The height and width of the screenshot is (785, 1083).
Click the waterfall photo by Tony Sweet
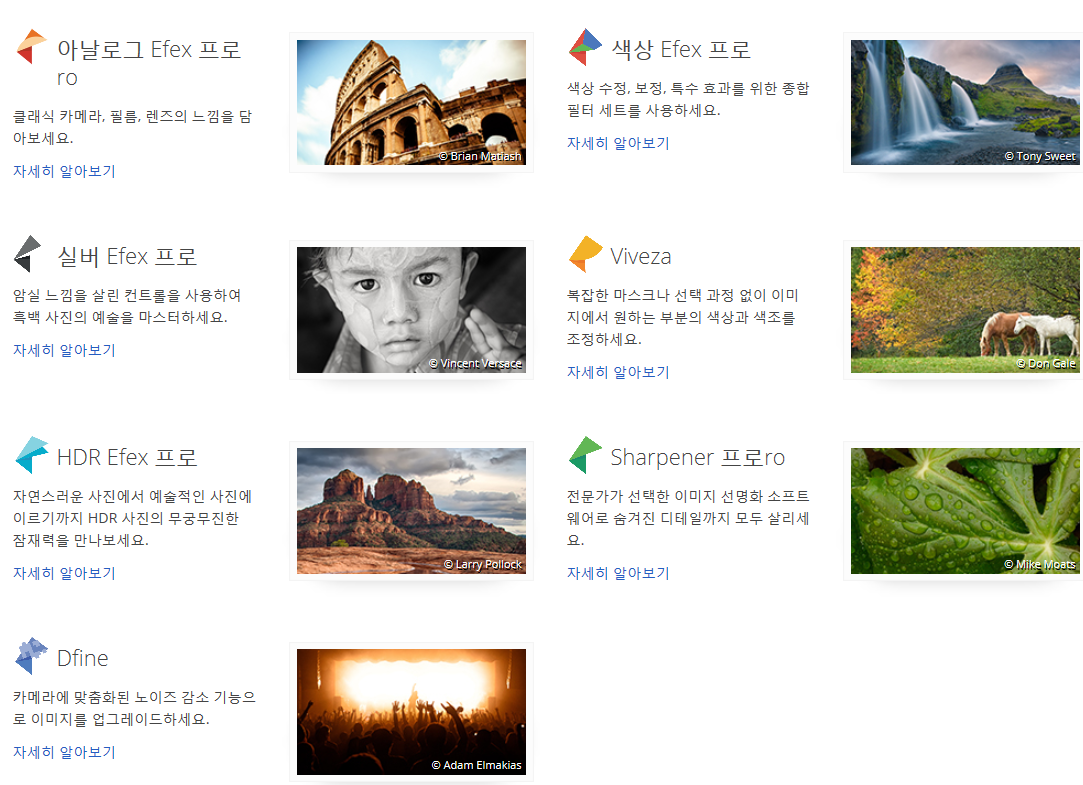click(x=965, y=102)
